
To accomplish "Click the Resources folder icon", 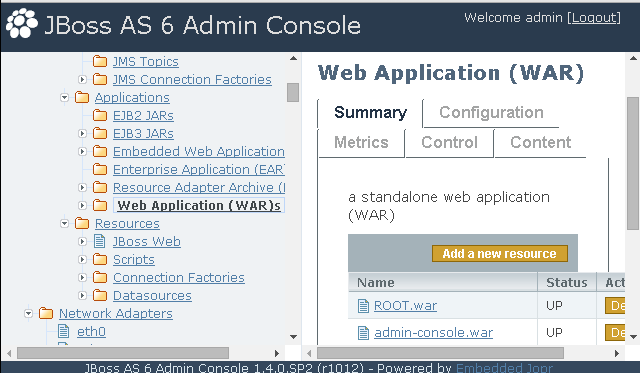I will click(82, 223).
